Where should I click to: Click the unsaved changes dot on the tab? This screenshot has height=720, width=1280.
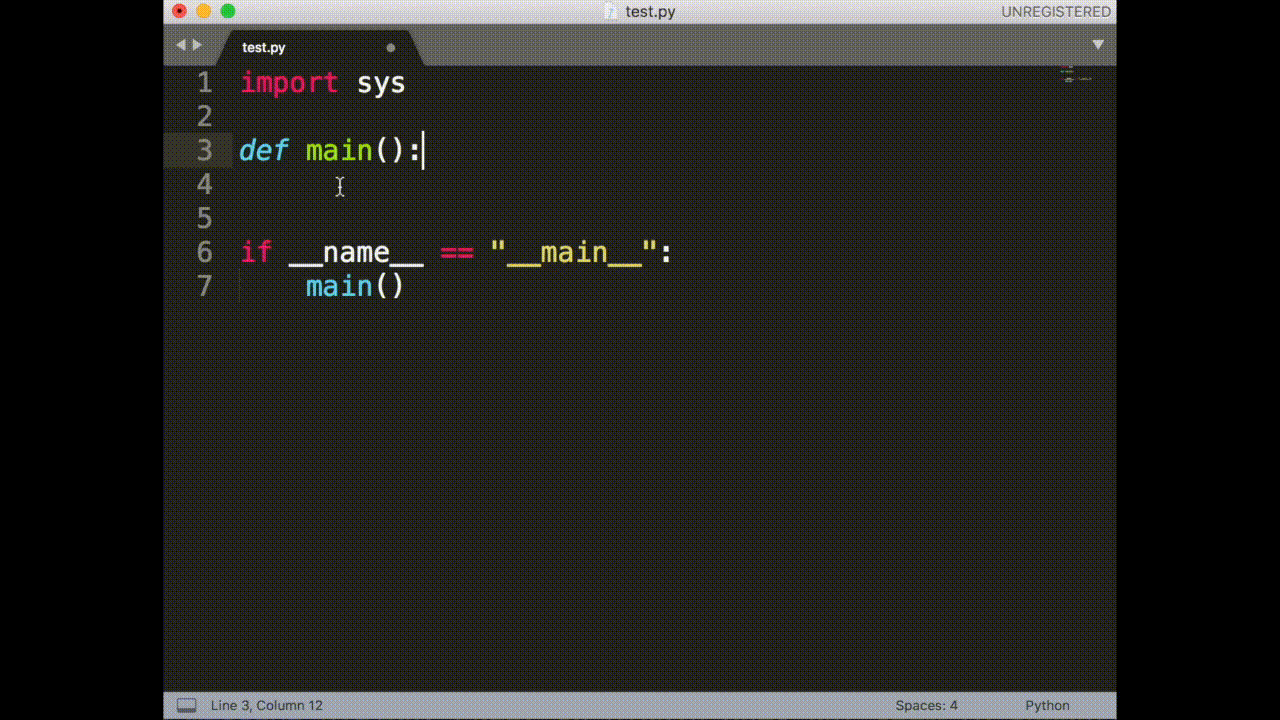[390, 47]
